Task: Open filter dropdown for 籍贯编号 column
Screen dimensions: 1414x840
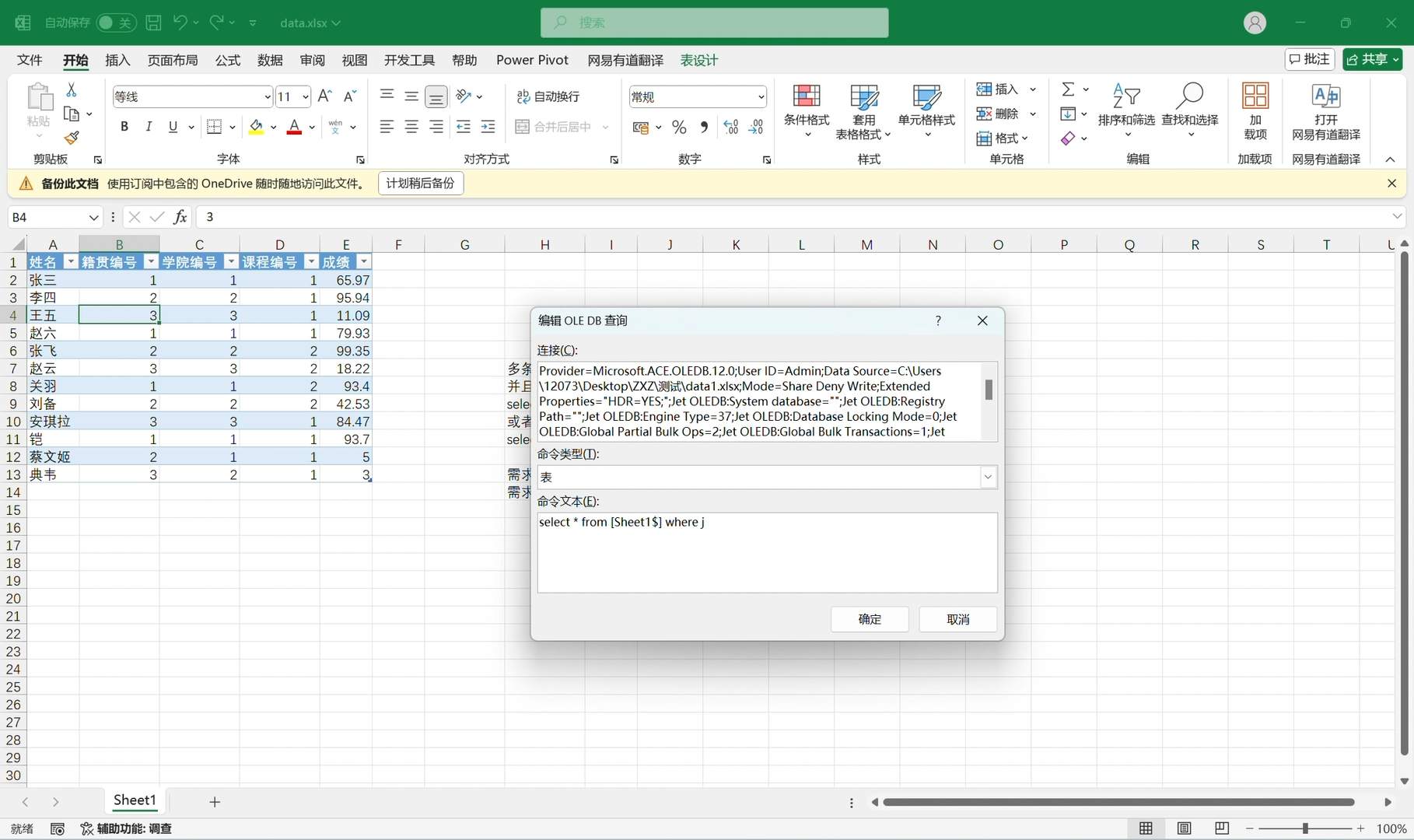Action: pos(151,262)
